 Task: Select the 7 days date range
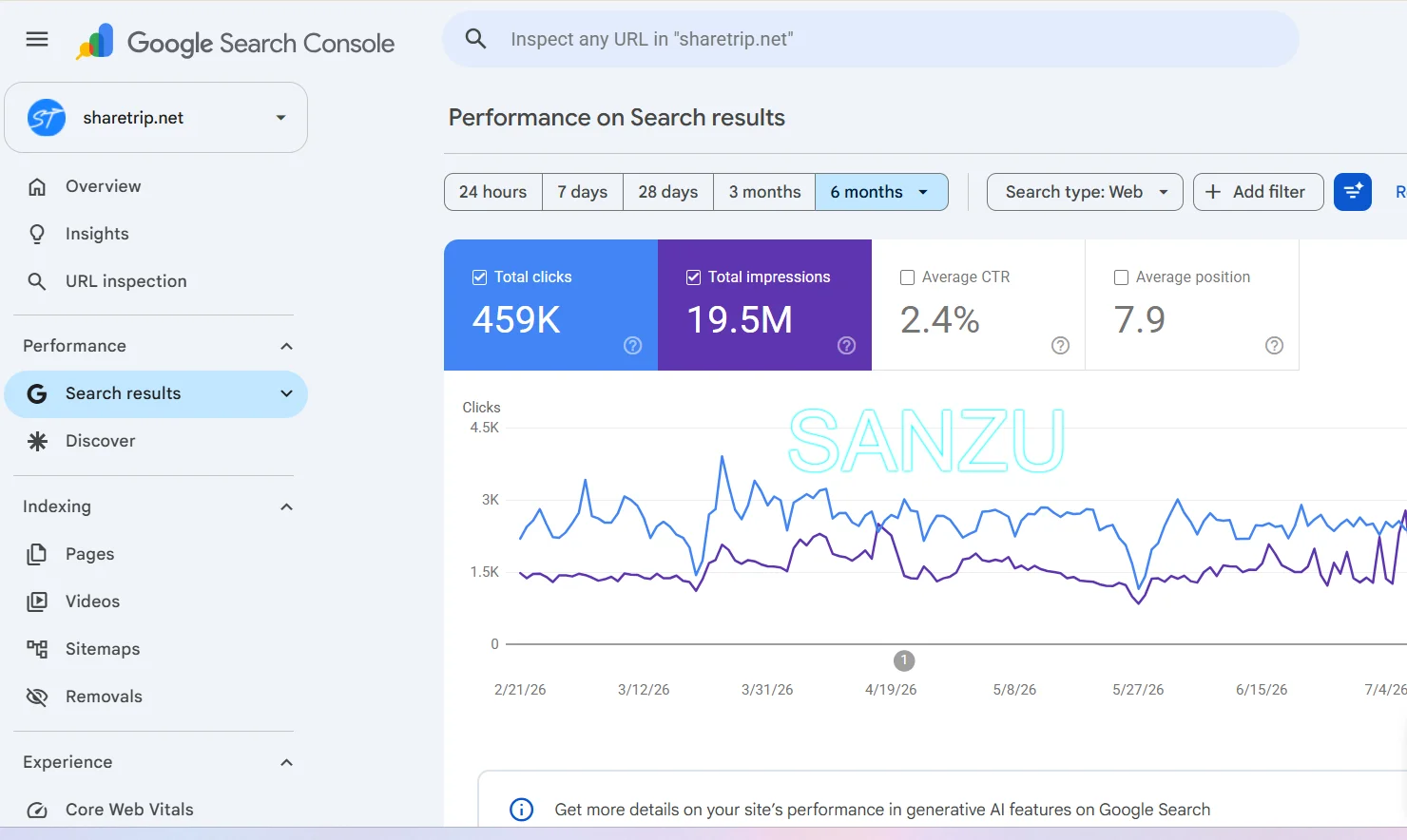click(x=583, y=192)
